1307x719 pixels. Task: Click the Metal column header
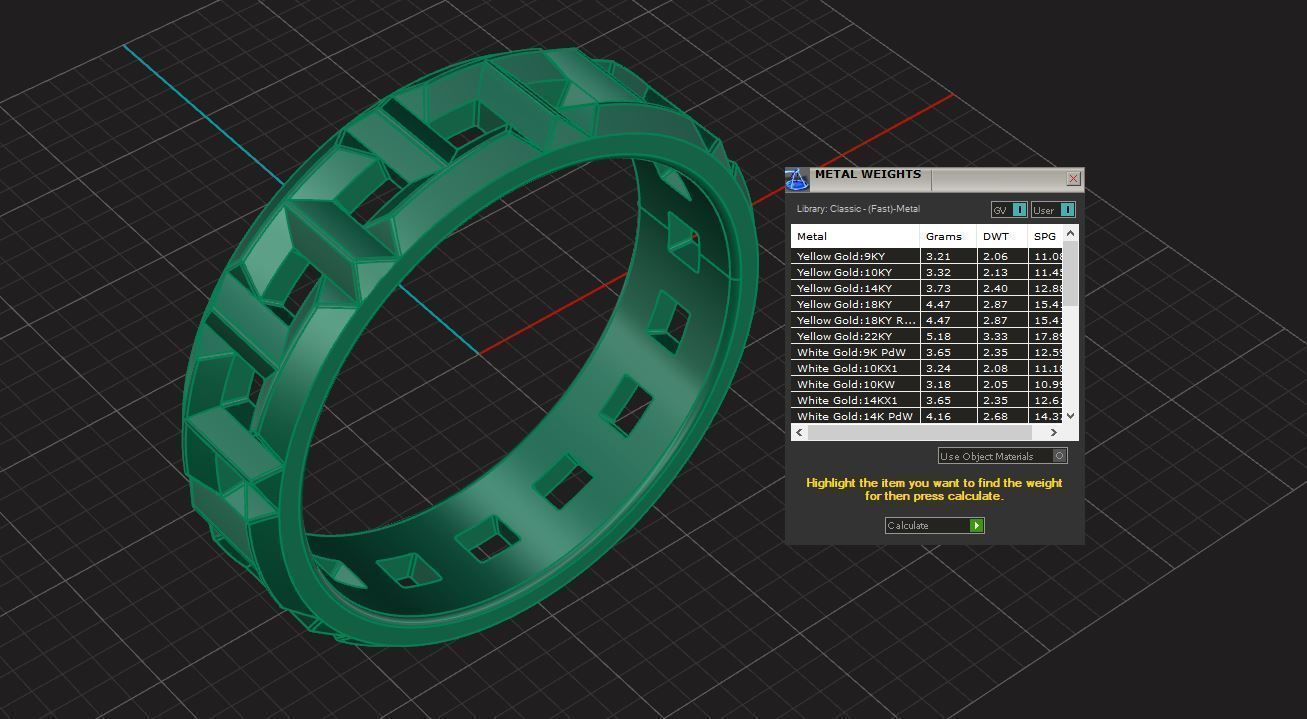point(855,236)
